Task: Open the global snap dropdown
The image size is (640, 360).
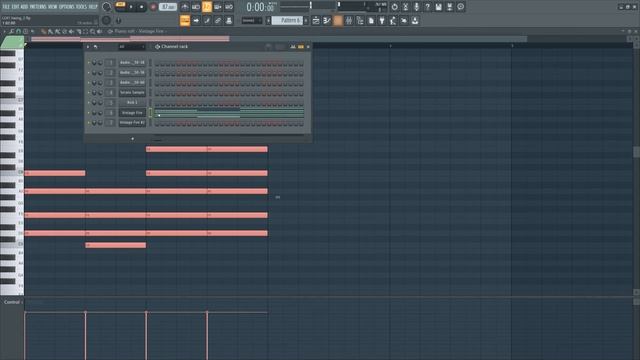Action: [x=251, y=20]
